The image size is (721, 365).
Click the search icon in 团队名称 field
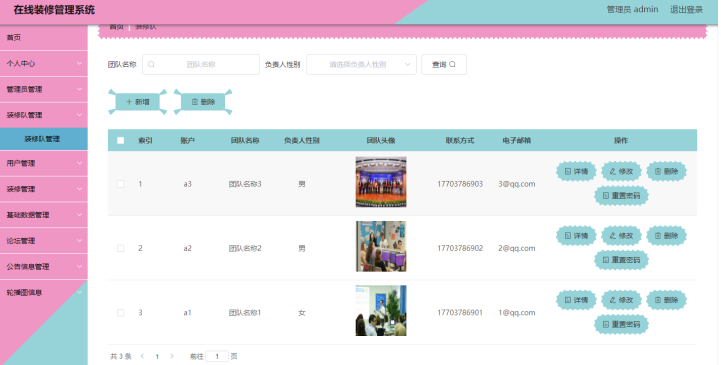tap(151, 64)
